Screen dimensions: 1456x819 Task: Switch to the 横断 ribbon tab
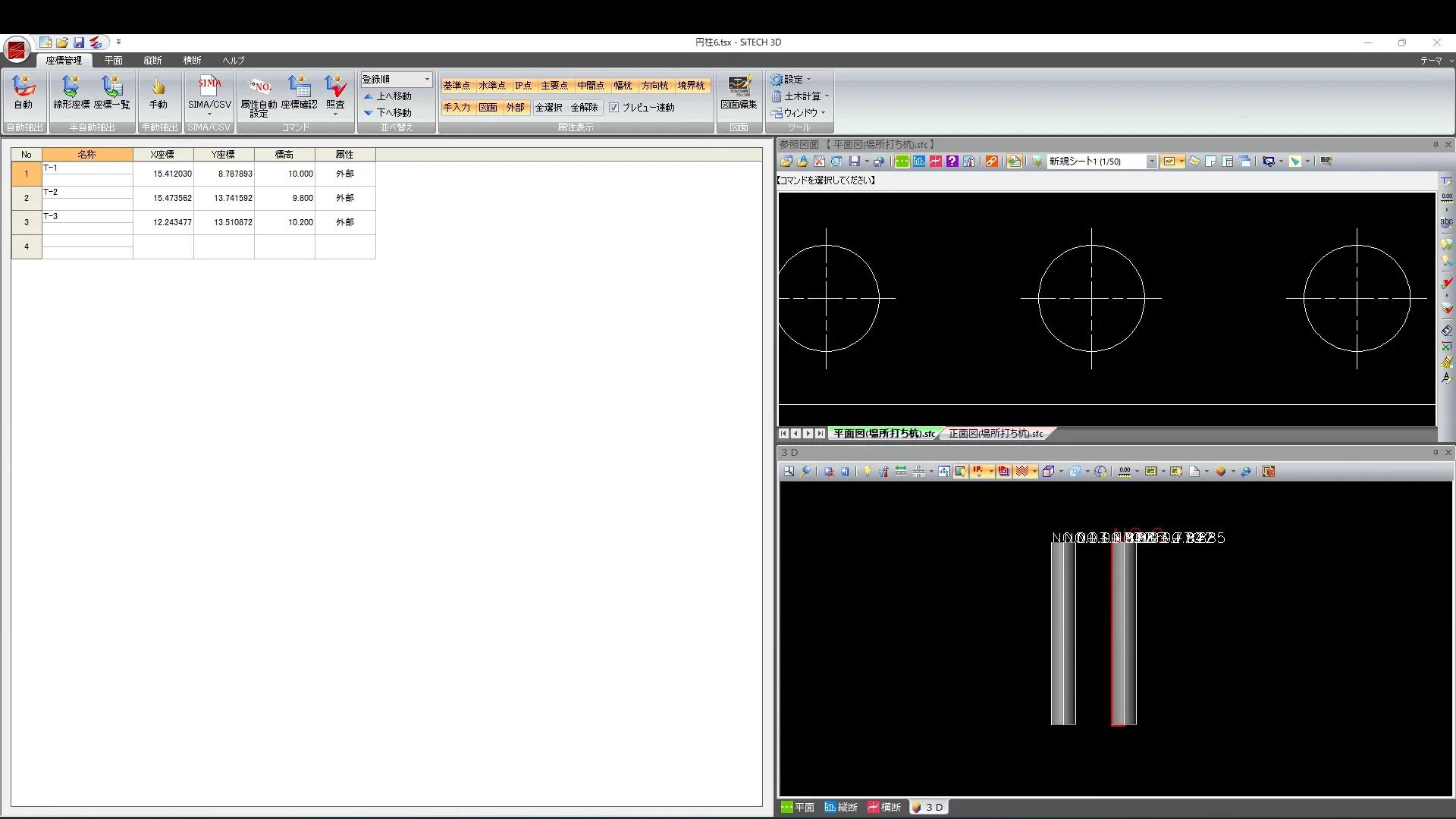[193, 61]
